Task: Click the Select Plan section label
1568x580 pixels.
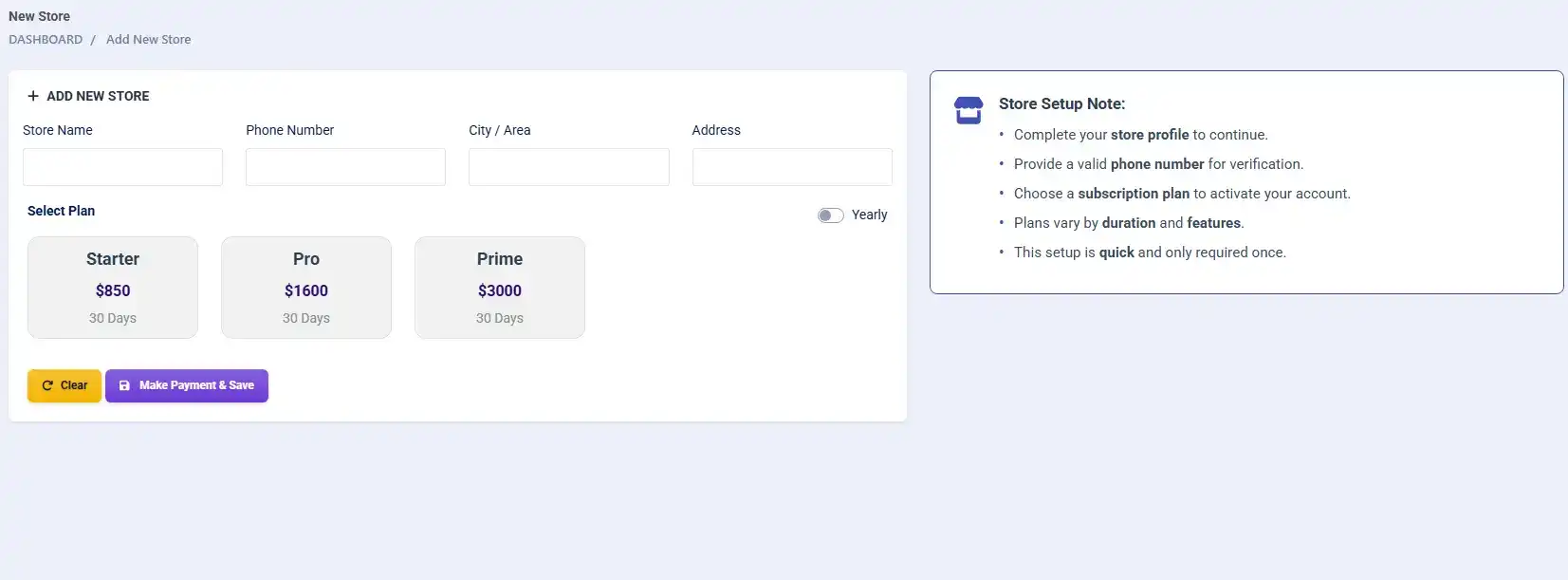Action: (61, 211)
